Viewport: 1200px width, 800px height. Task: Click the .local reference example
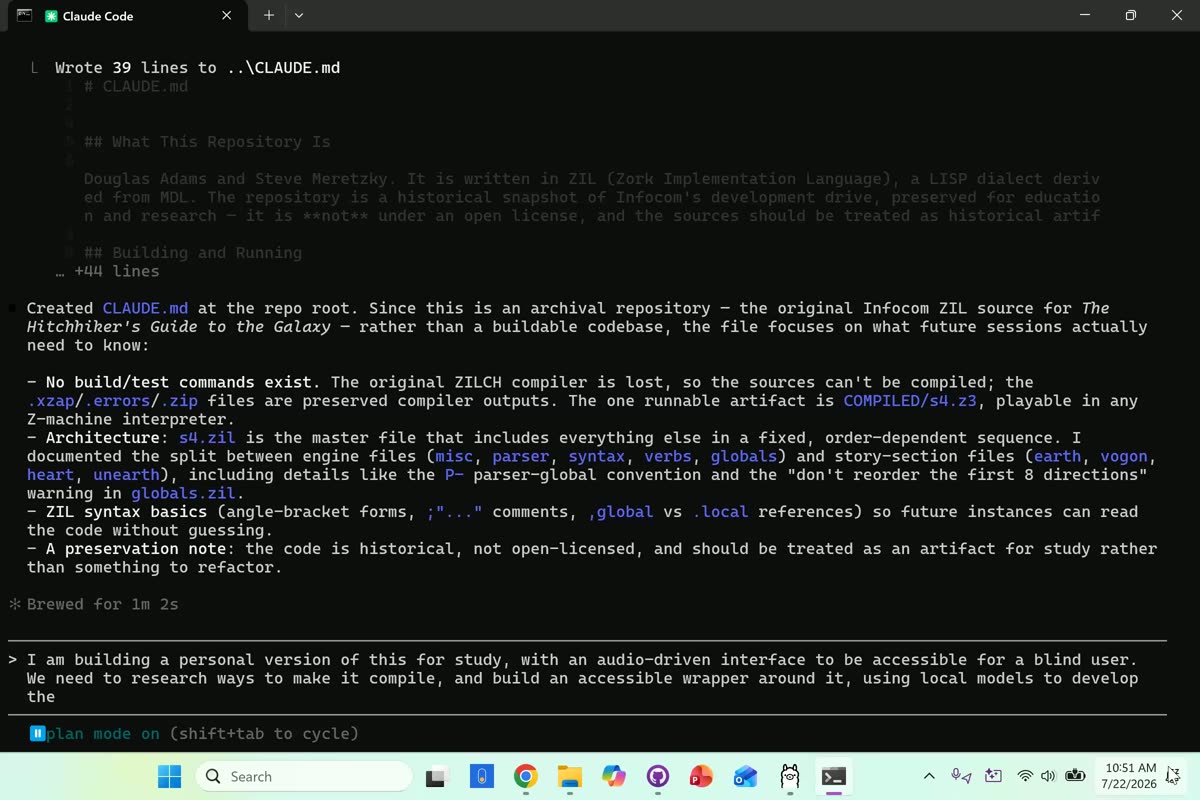coord(720,511)
